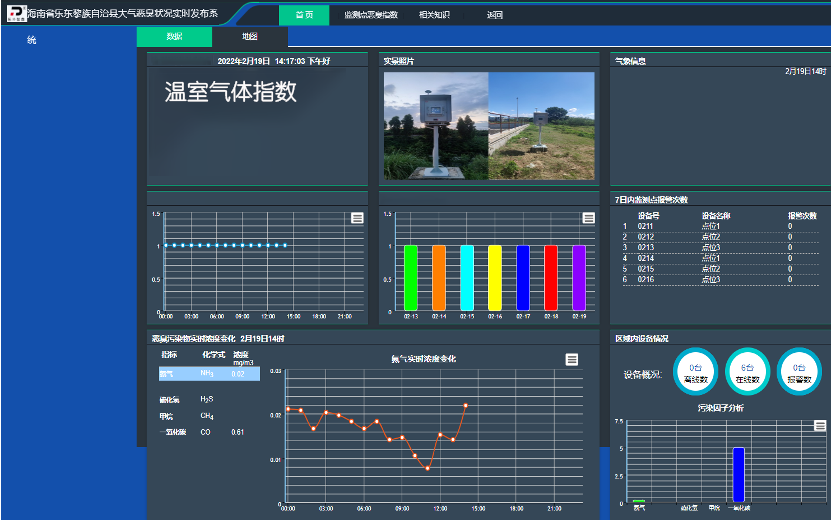Click the offline count circle indicator
The width and height of the screenshot is (832, 520).
pos(695,371)
